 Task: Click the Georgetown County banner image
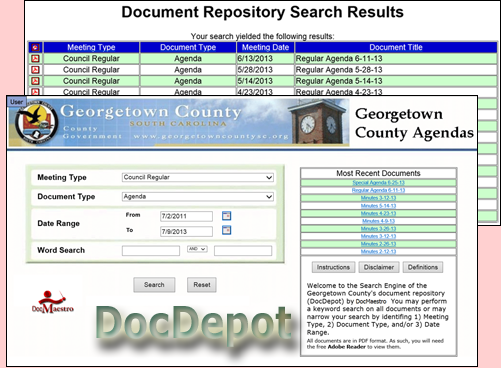click(179, 123)
